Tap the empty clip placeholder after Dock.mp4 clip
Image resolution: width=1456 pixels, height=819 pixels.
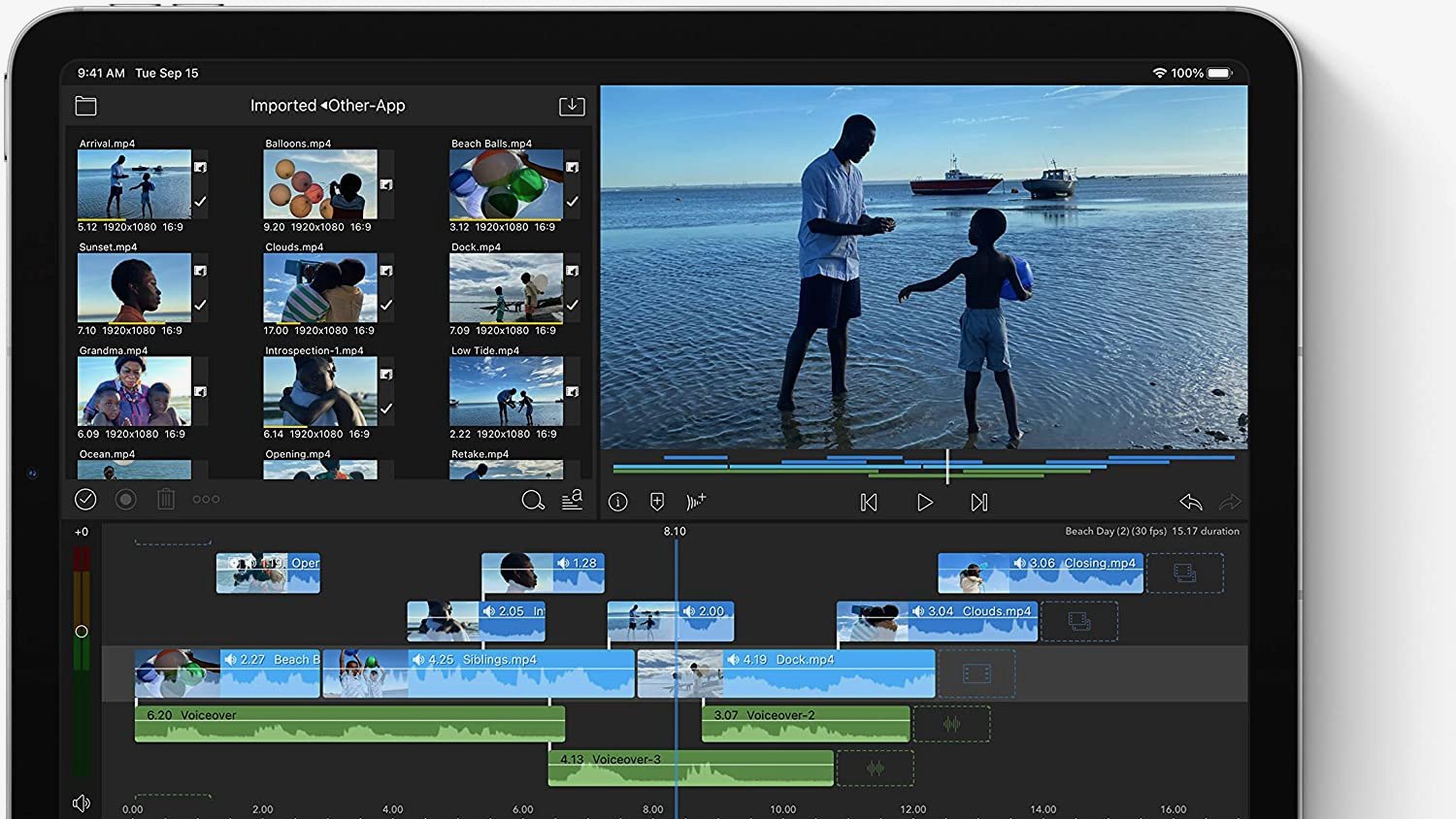(976, 673)
